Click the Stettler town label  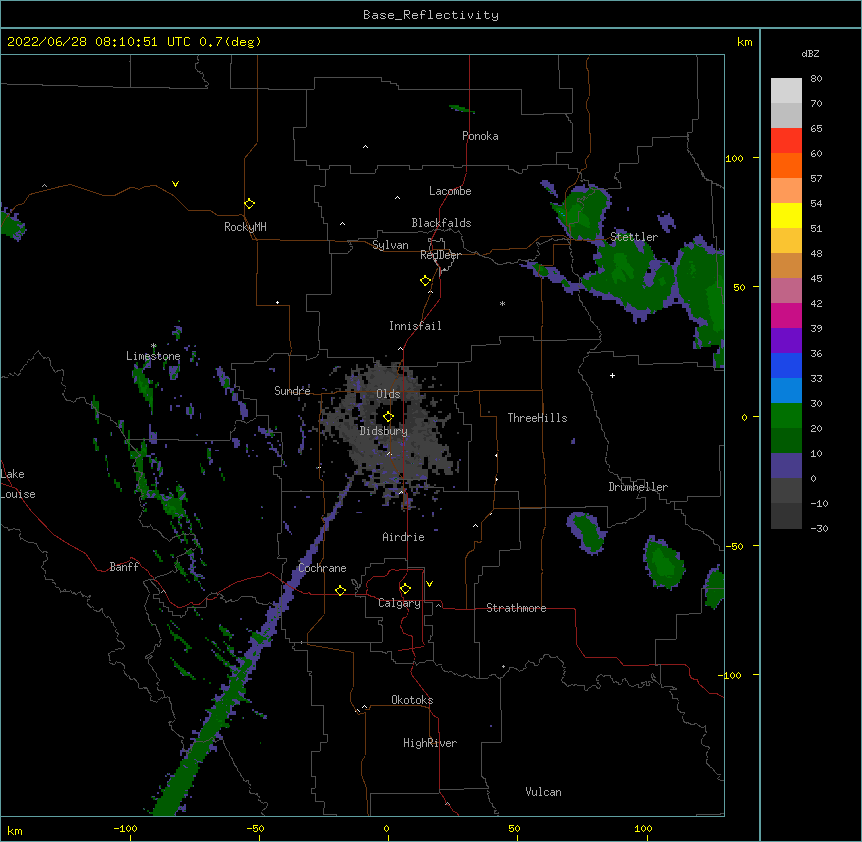pos(634,237)
